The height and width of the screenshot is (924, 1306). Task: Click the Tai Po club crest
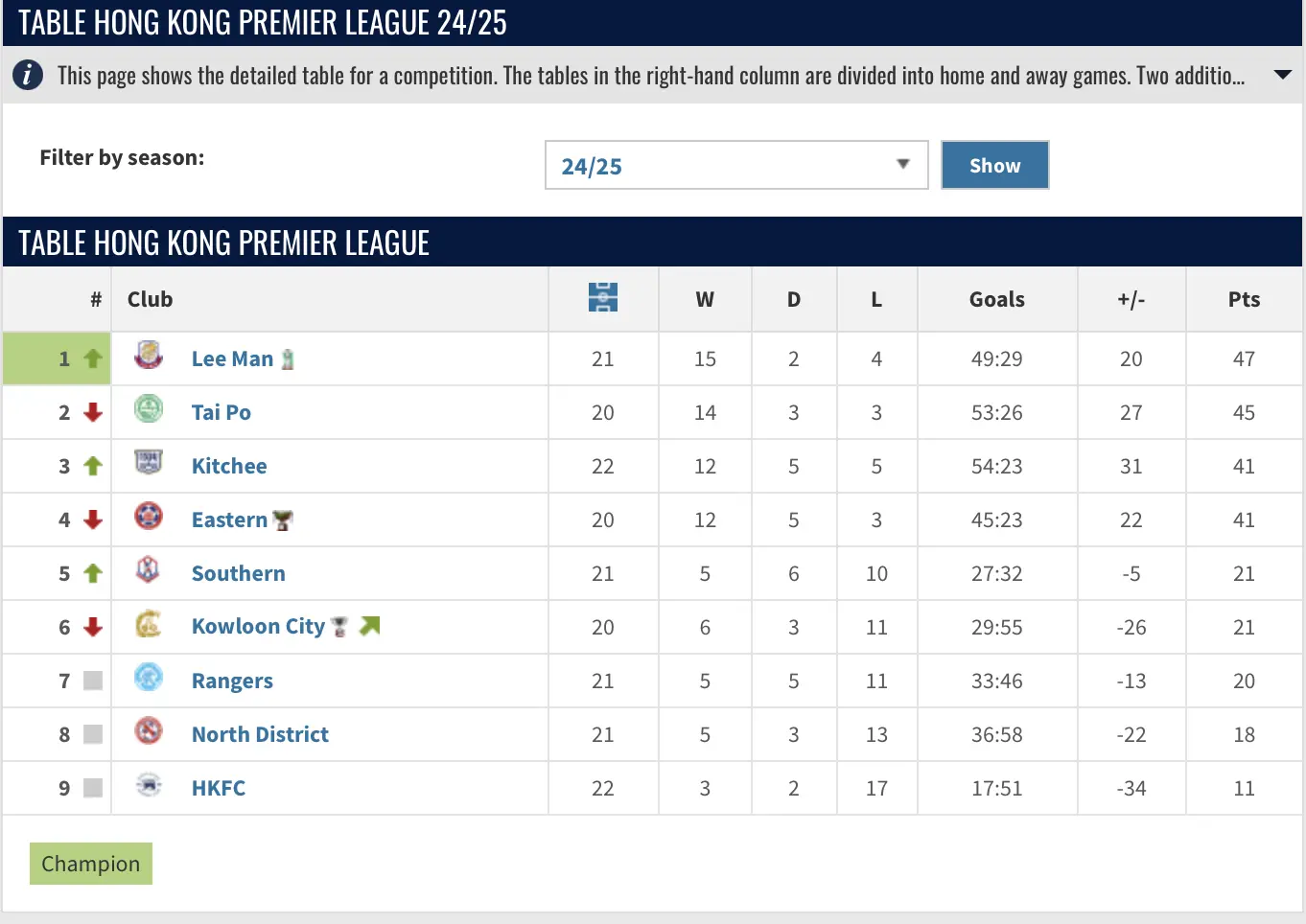tap(149, 409)
